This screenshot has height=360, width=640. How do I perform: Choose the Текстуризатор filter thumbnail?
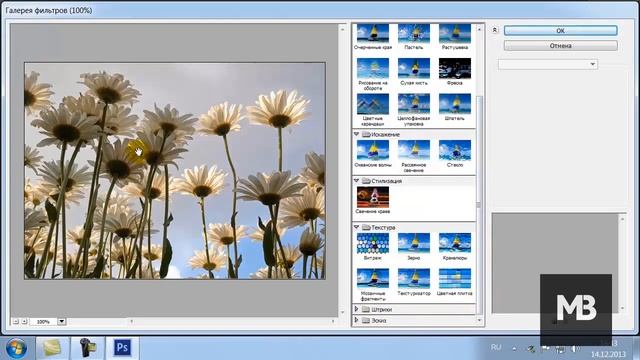click(414, 279)
